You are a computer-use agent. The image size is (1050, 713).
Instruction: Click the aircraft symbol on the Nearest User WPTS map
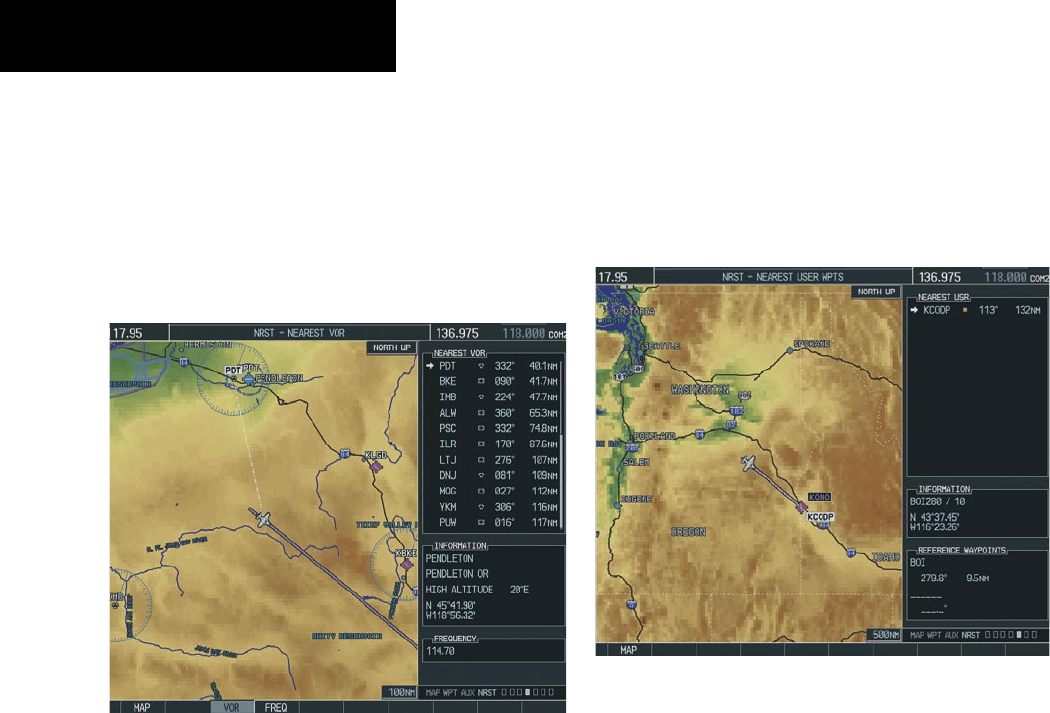click(x=748, y=463)
